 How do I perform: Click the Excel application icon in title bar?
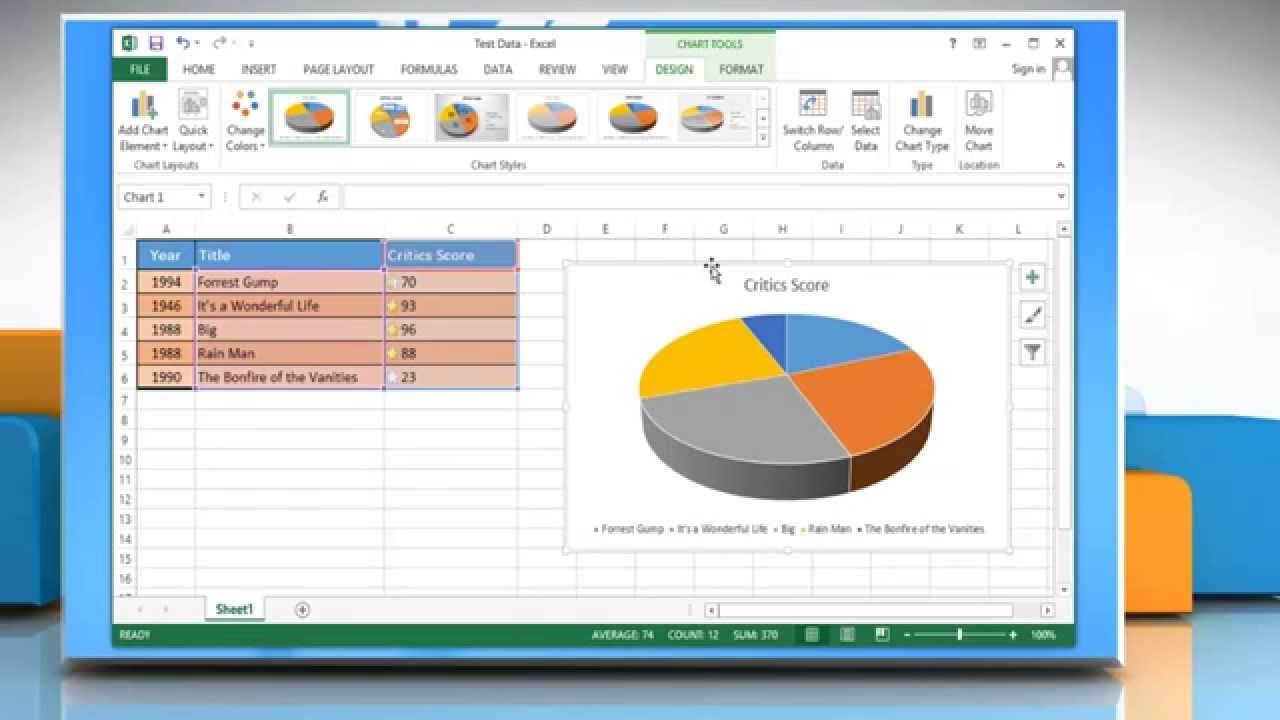pyautogui.click(x=129, y=43)
